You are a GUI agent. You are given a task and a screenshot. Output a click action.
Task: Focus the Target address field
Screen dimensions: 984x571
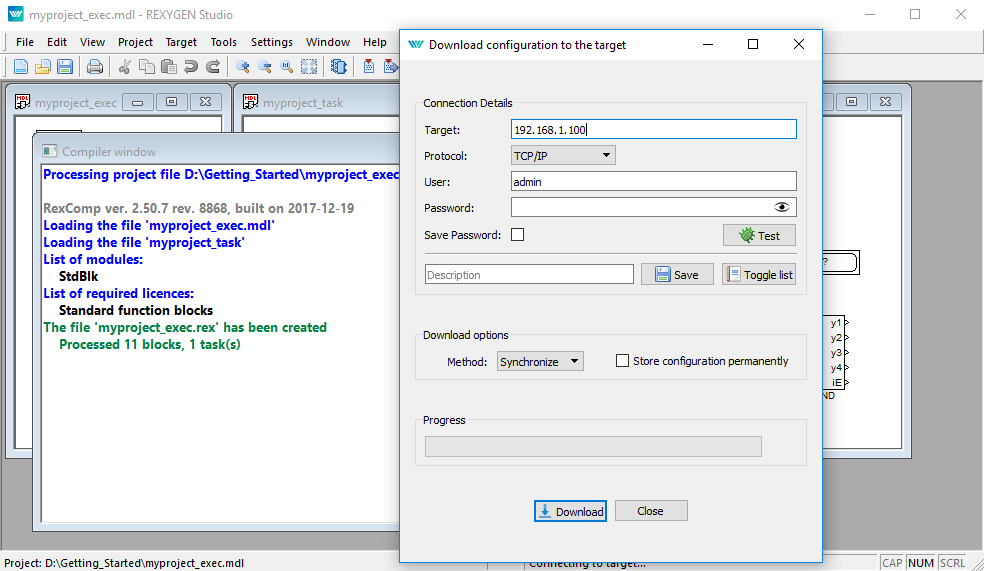[654, 129]
